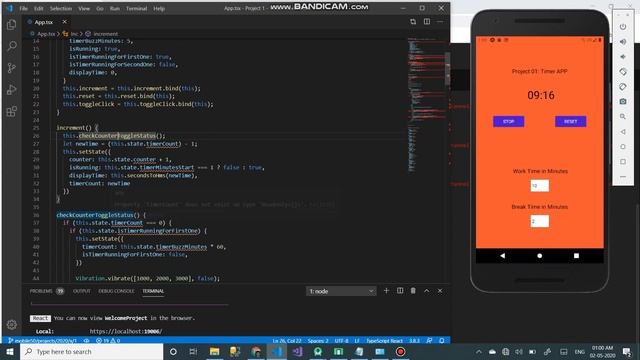
Task: Tap the Android home circle on phone screen
Action: tap(540, 256)
